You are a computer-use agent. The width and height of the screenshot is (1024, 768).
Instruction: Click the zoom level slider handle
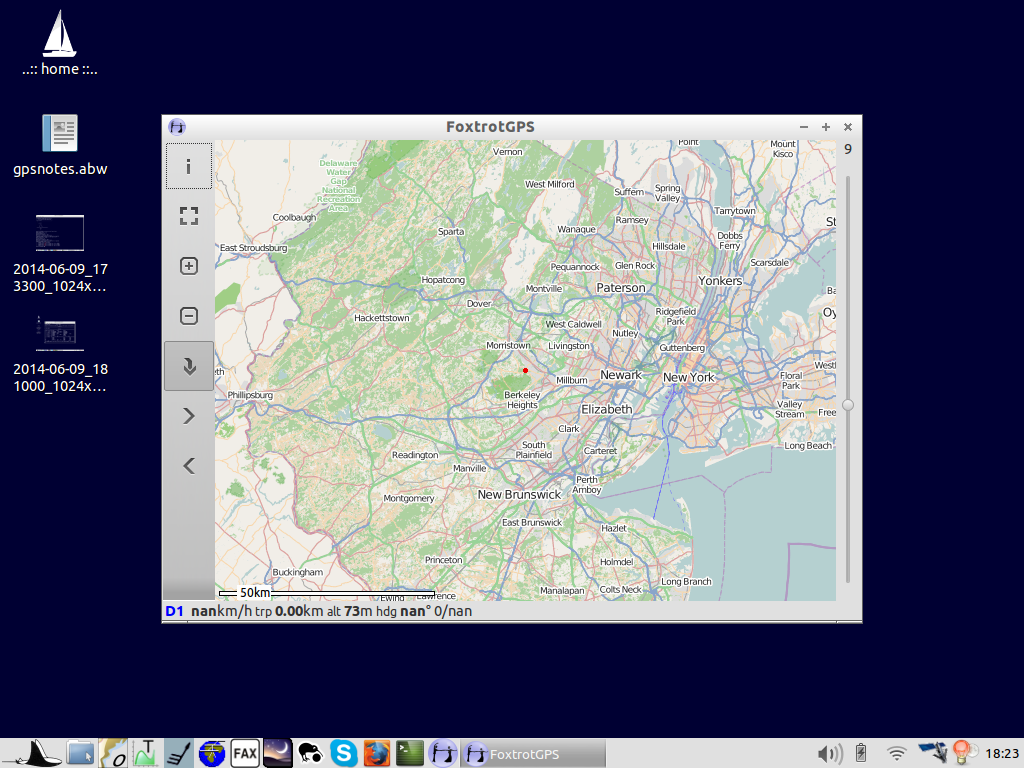pyautogui.click(x=848, y=405)
